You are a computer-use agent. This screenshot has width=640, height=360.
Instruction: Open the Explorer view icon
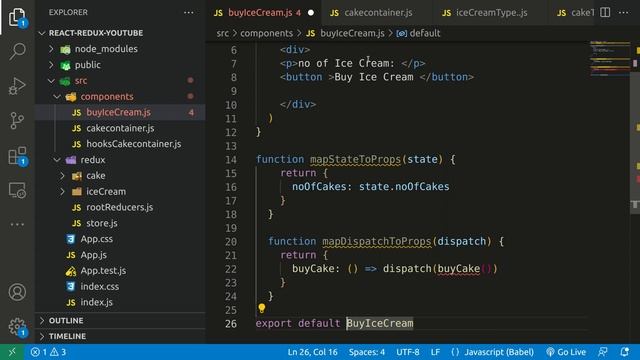coord(17,18)
